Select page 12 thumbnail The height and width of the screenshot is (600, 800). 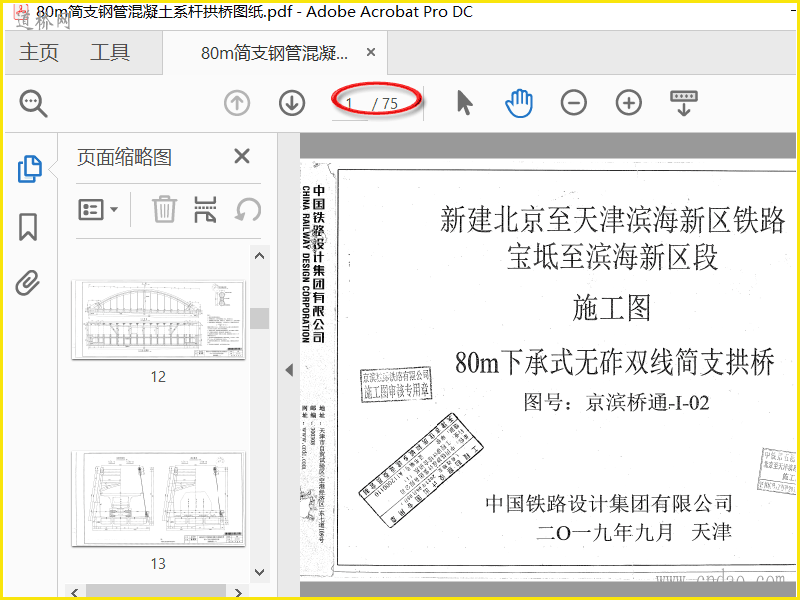(x=158, y=320)
